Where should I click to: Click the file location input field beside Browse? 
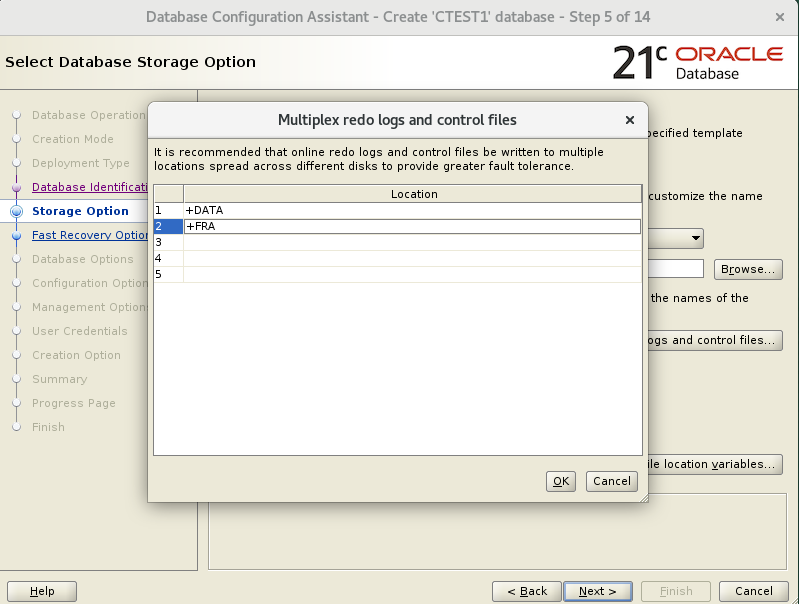point(676,269)
